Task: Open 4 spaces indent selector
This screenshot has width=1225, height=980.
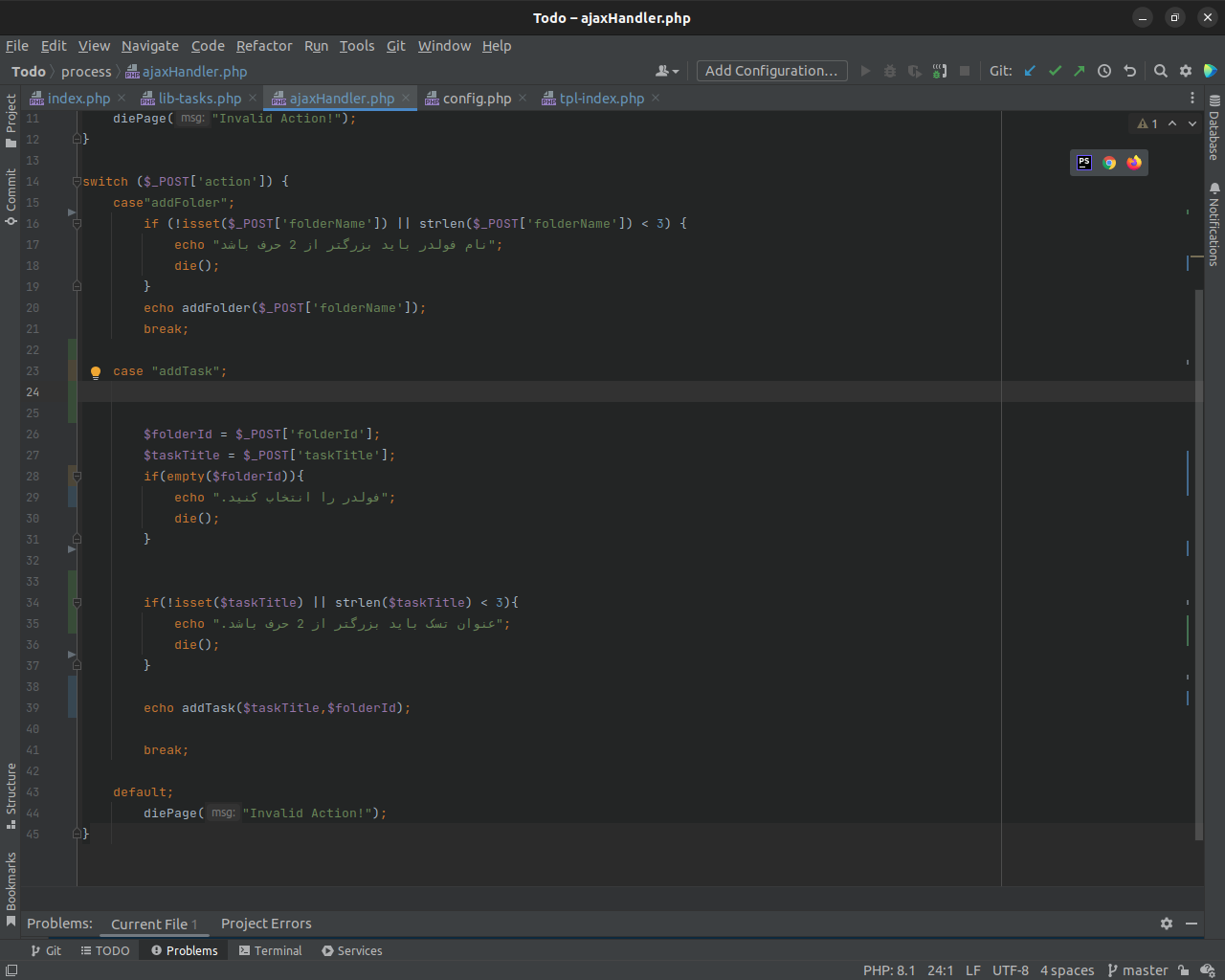Action: point(1067,969)
